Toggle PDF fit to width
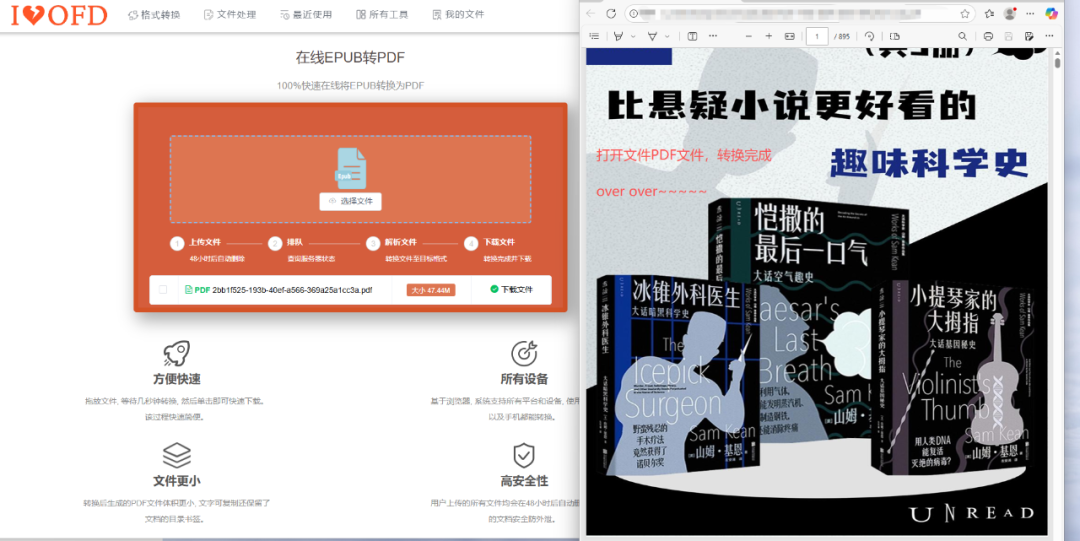Viewport: 1080px width, 541px height. (x=790, y=36)
